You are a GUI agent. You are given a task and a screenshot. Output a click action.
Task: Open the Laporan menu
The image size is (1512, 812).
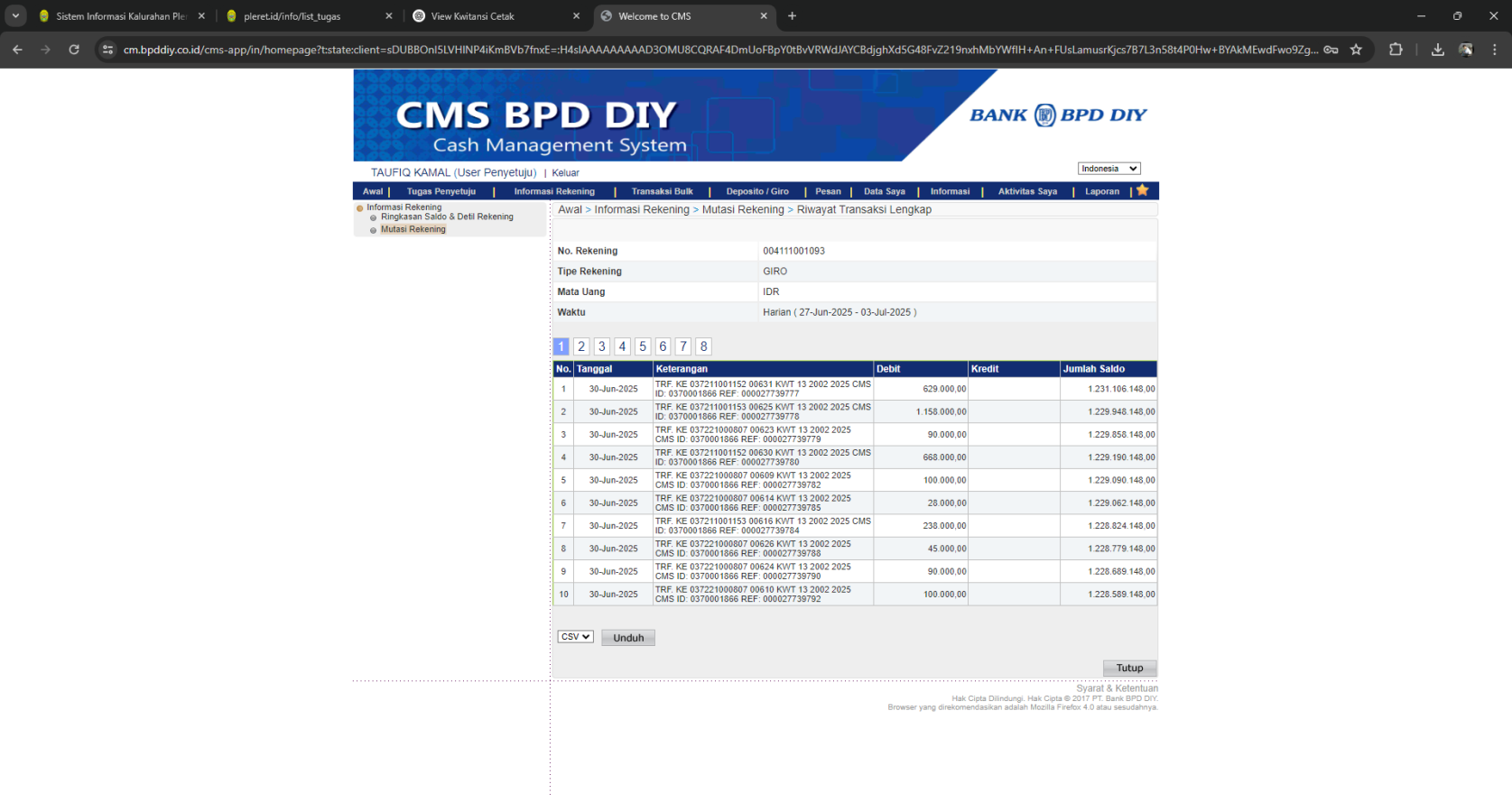tap(1102, 191)
